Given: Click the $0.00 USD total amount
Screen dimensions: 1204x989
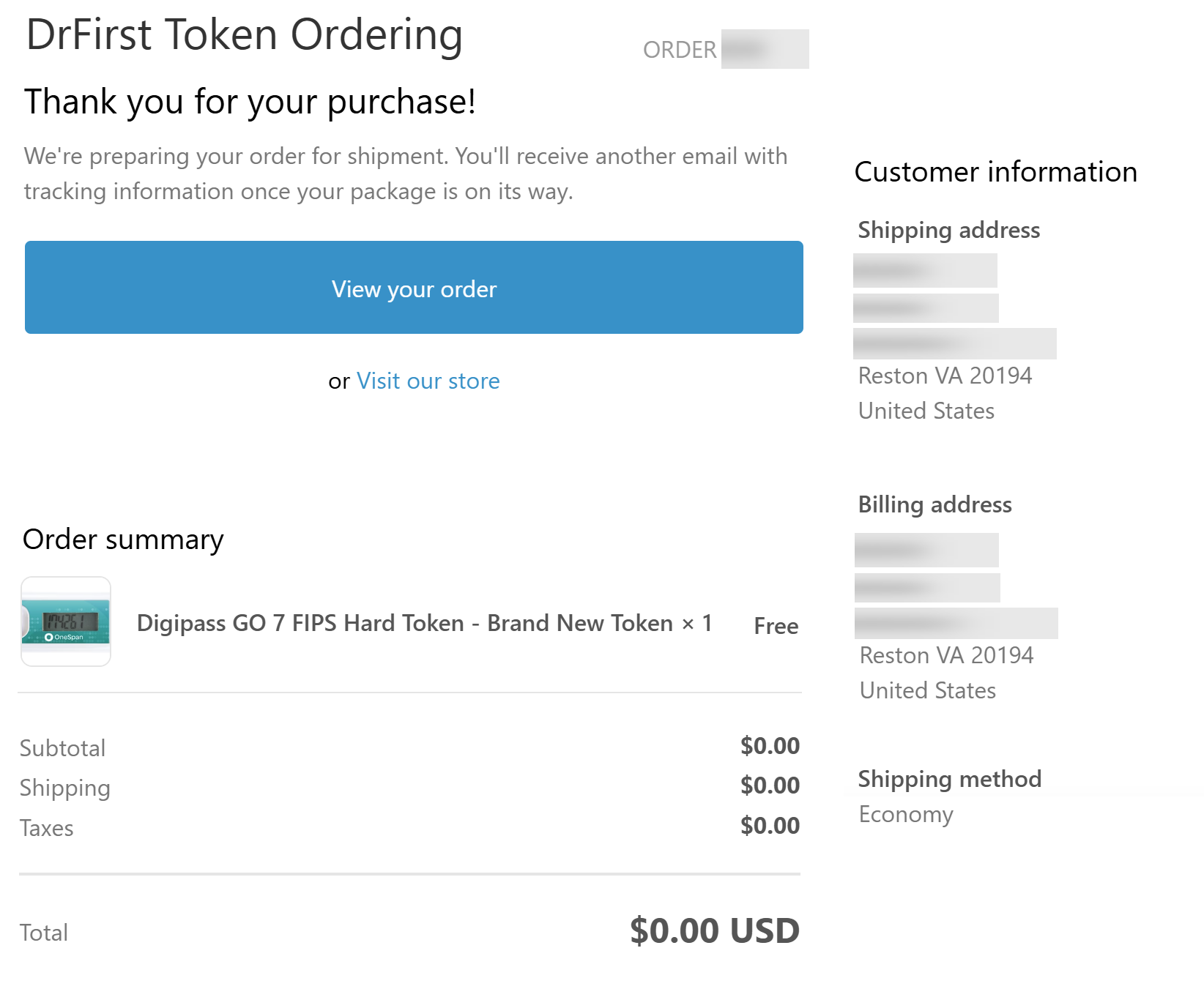Looking at the screenshot, I should click(714, 930).
